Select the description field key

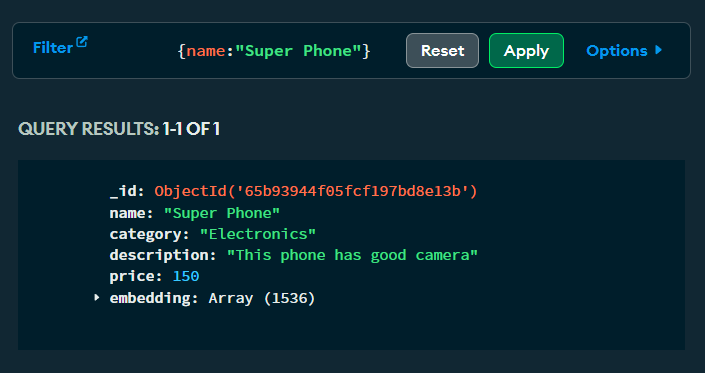(159, 255)
